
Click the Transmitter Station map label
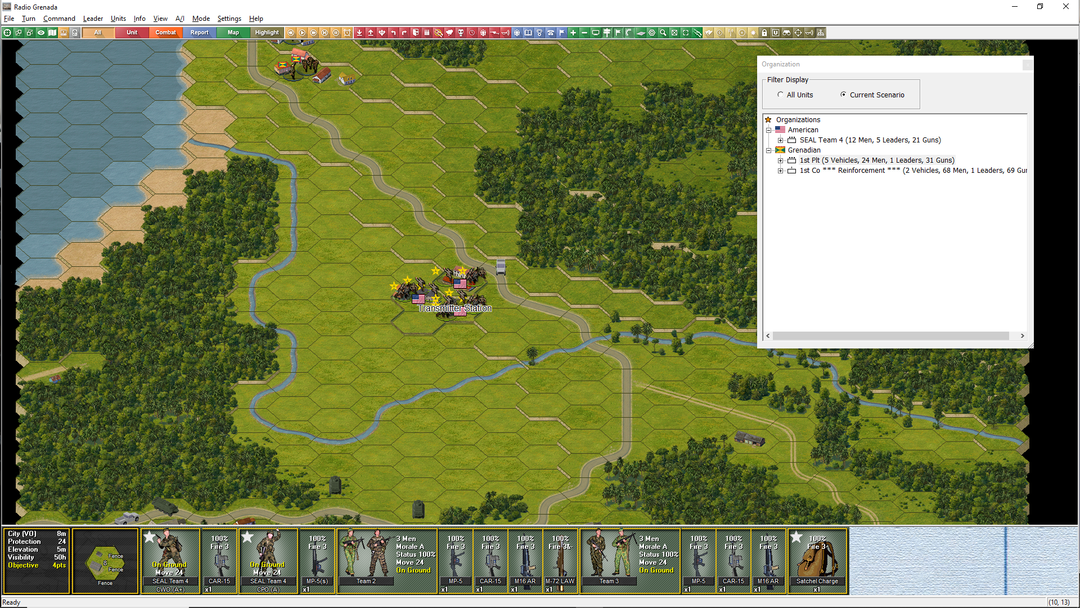tap(455, 308)
